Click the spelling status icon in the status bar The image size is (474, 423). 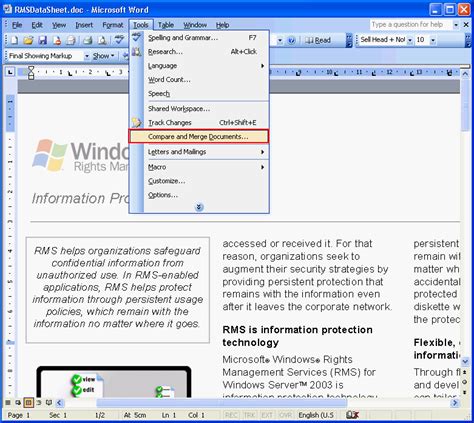click(x=352, y=415)
